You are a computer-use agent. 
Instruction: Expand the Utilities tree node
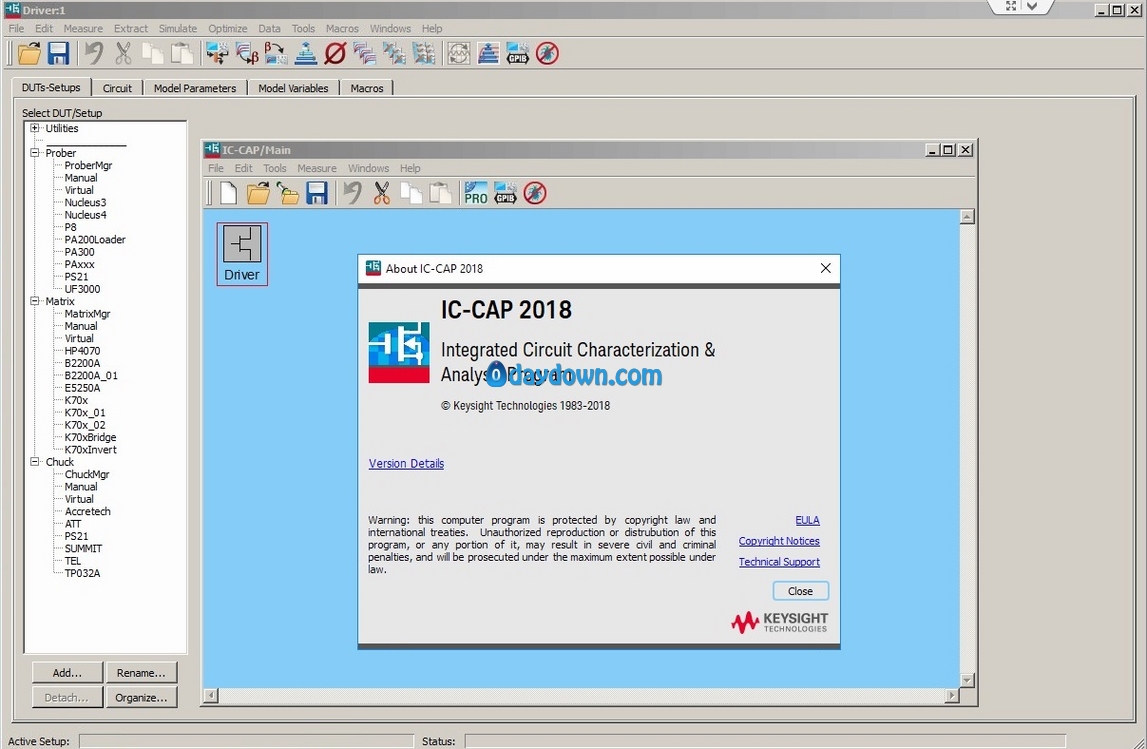point(34,128)
